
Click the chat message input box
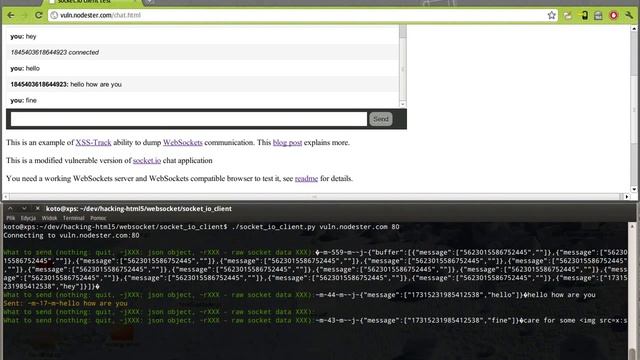[x=189, y=119]
